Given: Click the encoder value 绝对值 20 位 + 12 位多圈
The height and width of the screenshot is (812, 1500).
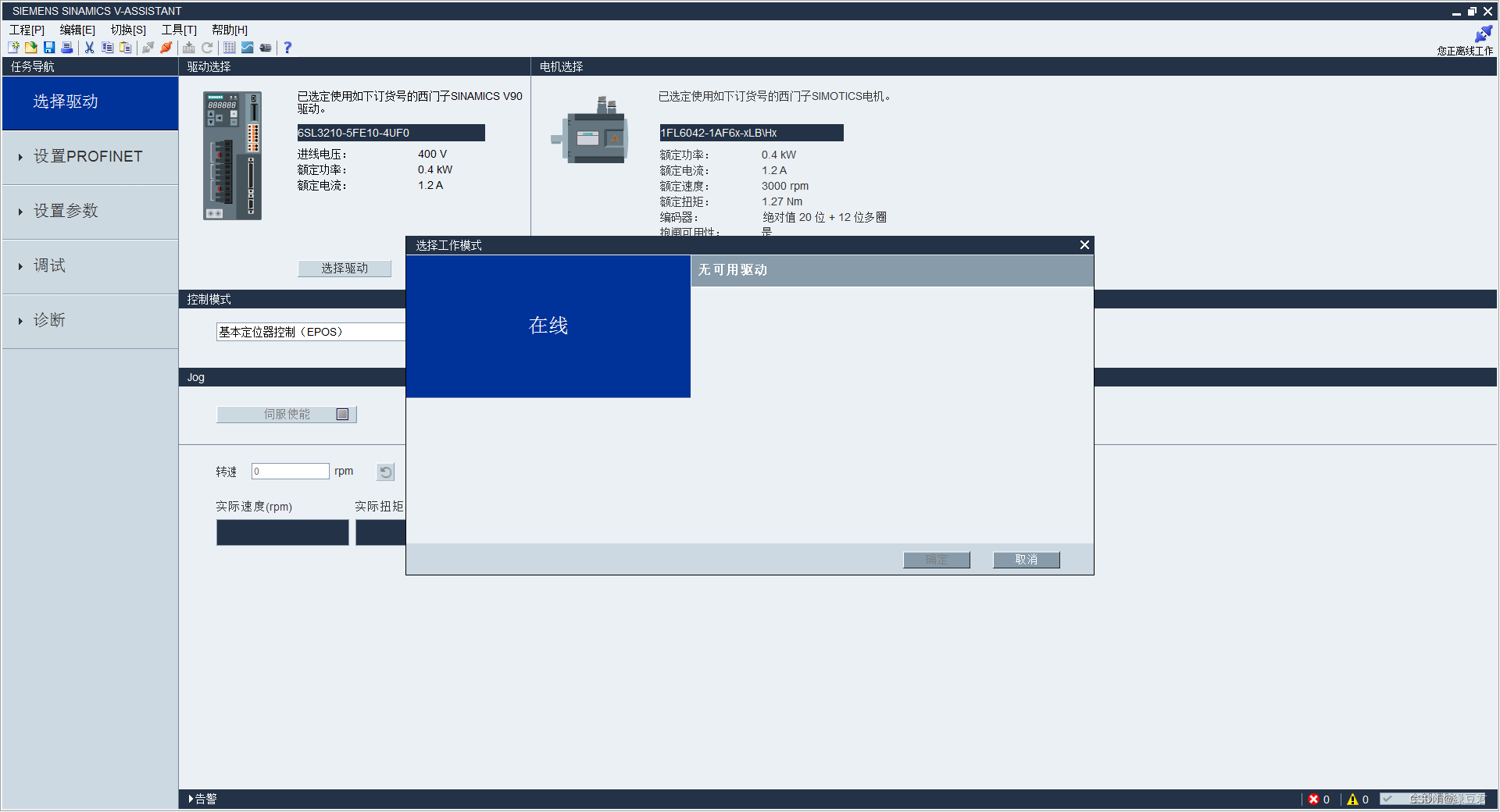Looking at the screenshot, I should coord(824,217).
